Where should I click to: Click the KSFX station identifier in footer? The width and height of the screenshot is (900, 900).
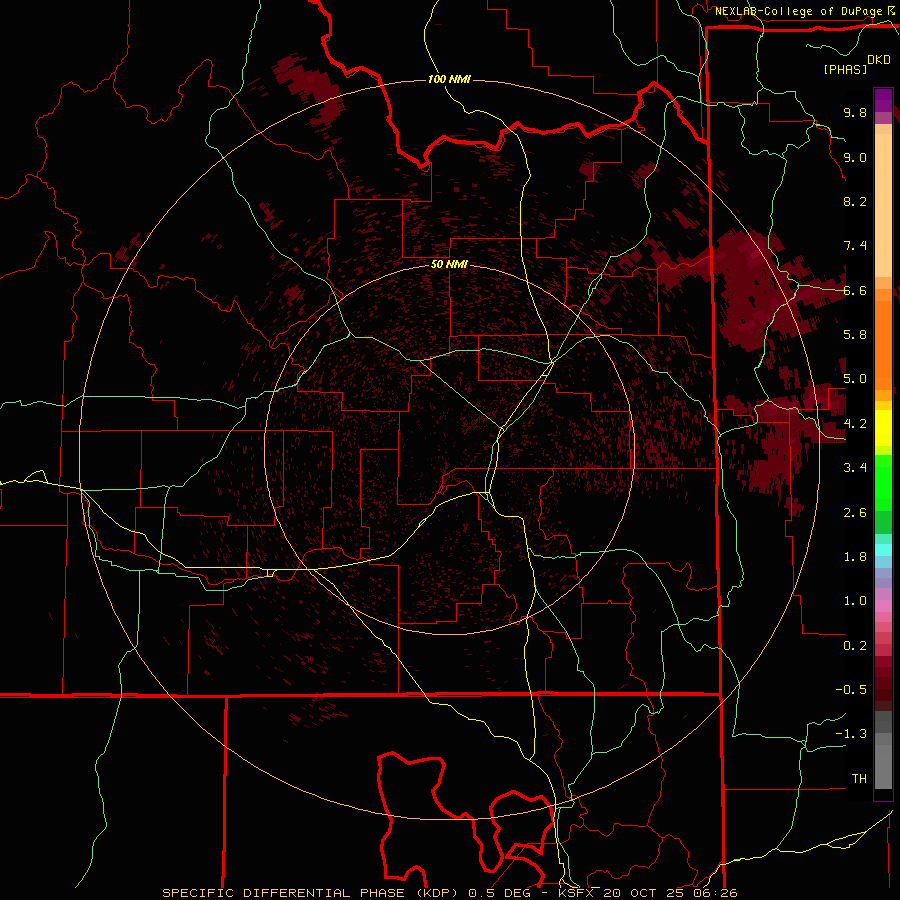(576, 893)
